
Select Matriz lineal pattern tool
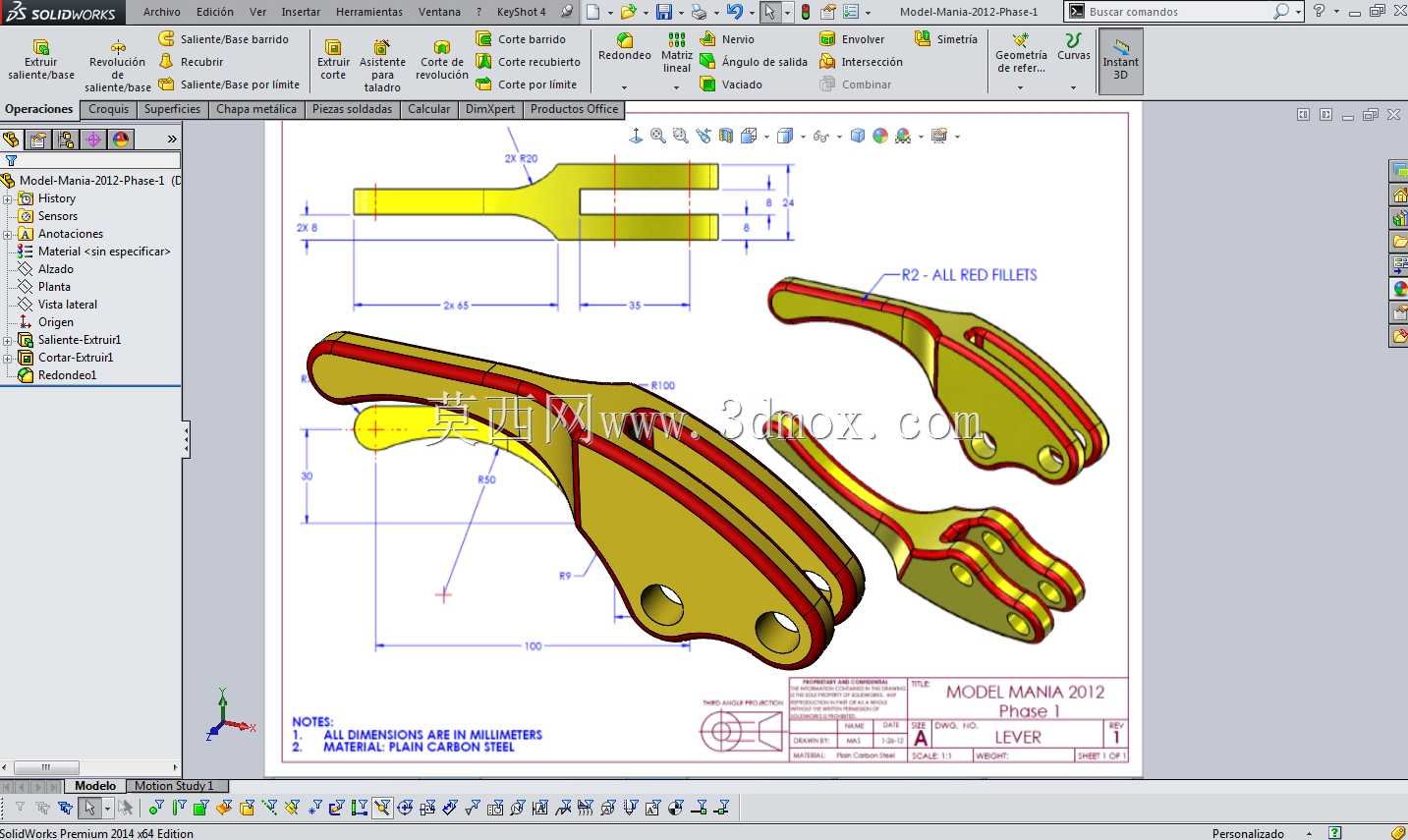677,53
